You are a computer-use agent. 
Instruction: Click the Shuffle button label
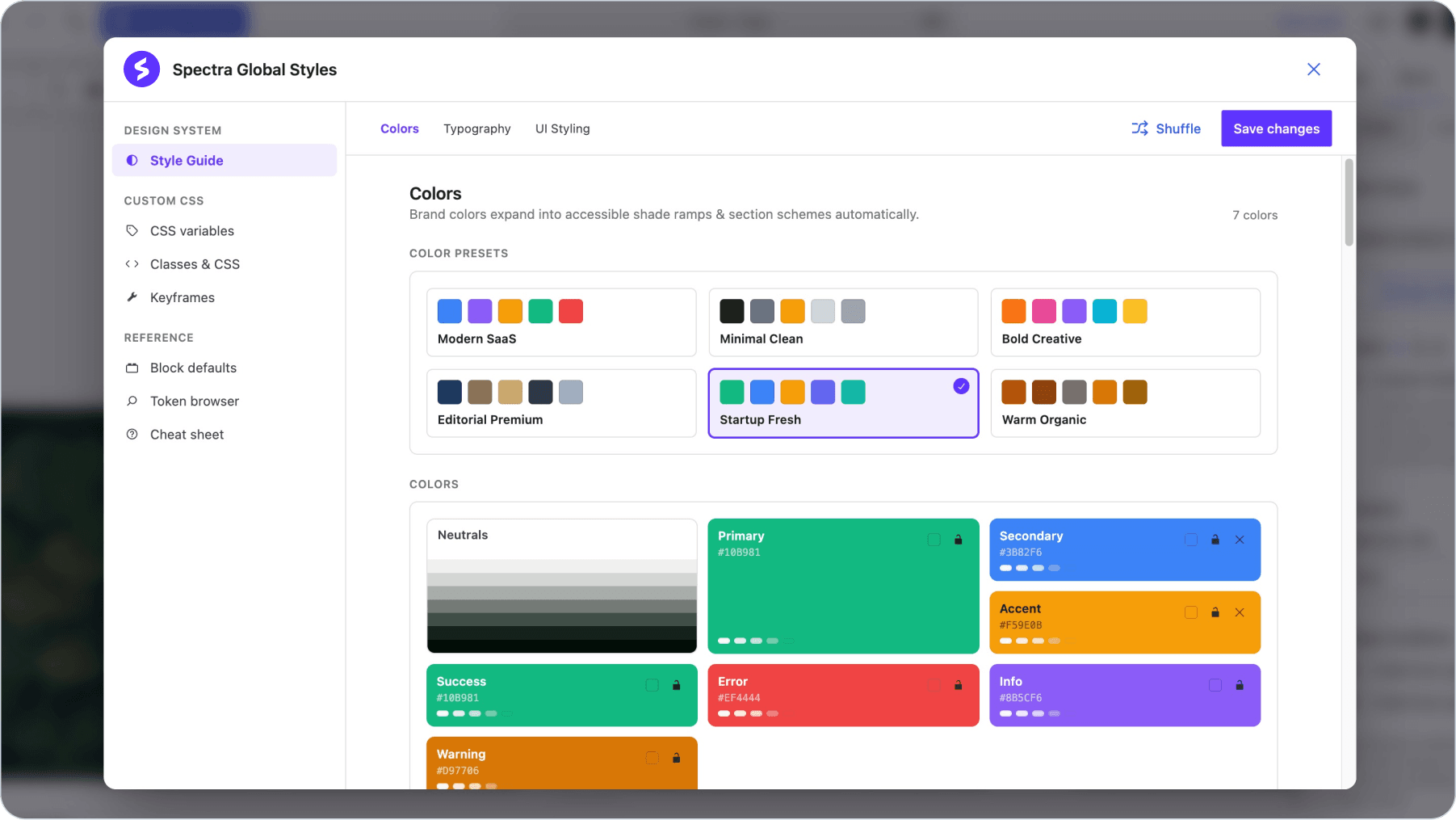(x=1178, y=128)
